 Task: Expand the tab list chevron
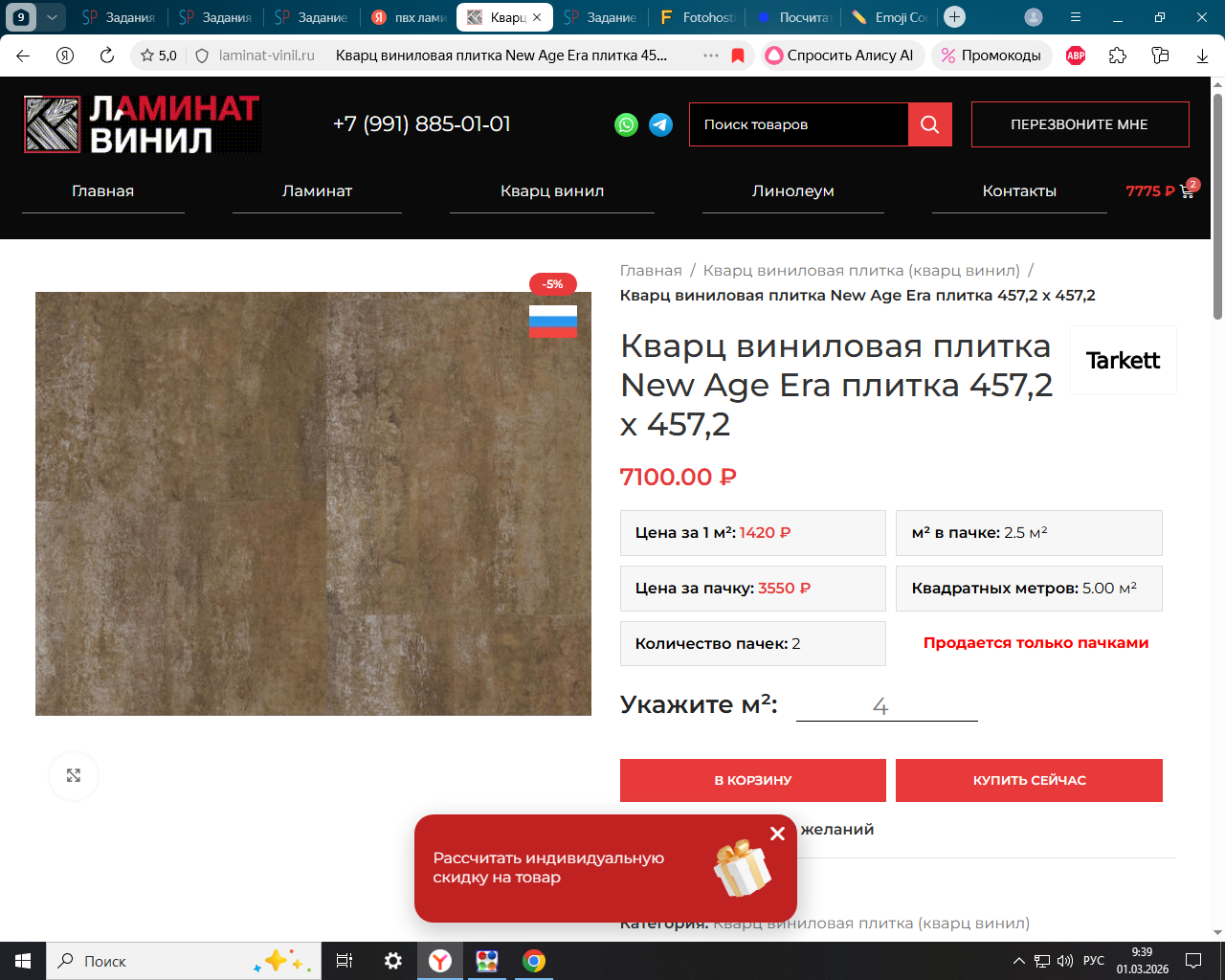click(52, 17)
